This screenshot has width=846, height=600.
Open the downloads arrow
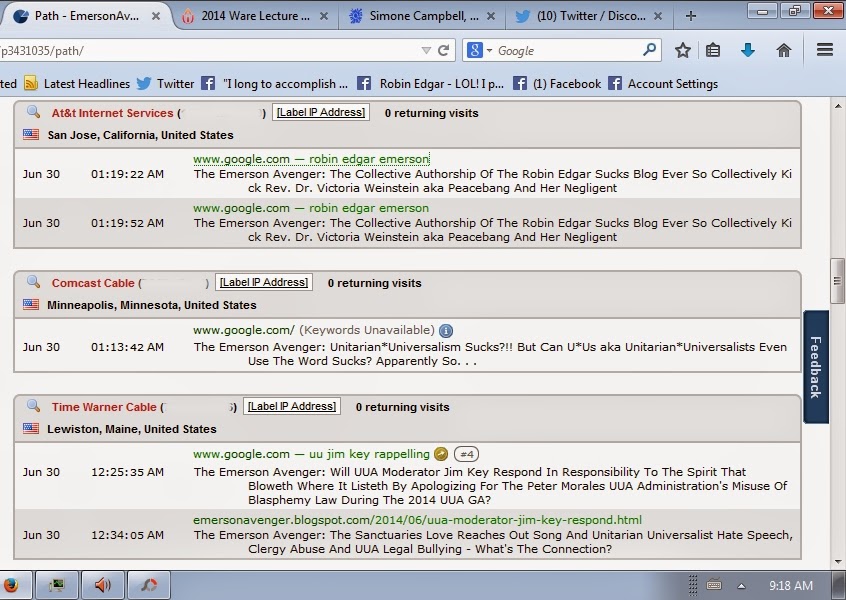click(748, 51)
